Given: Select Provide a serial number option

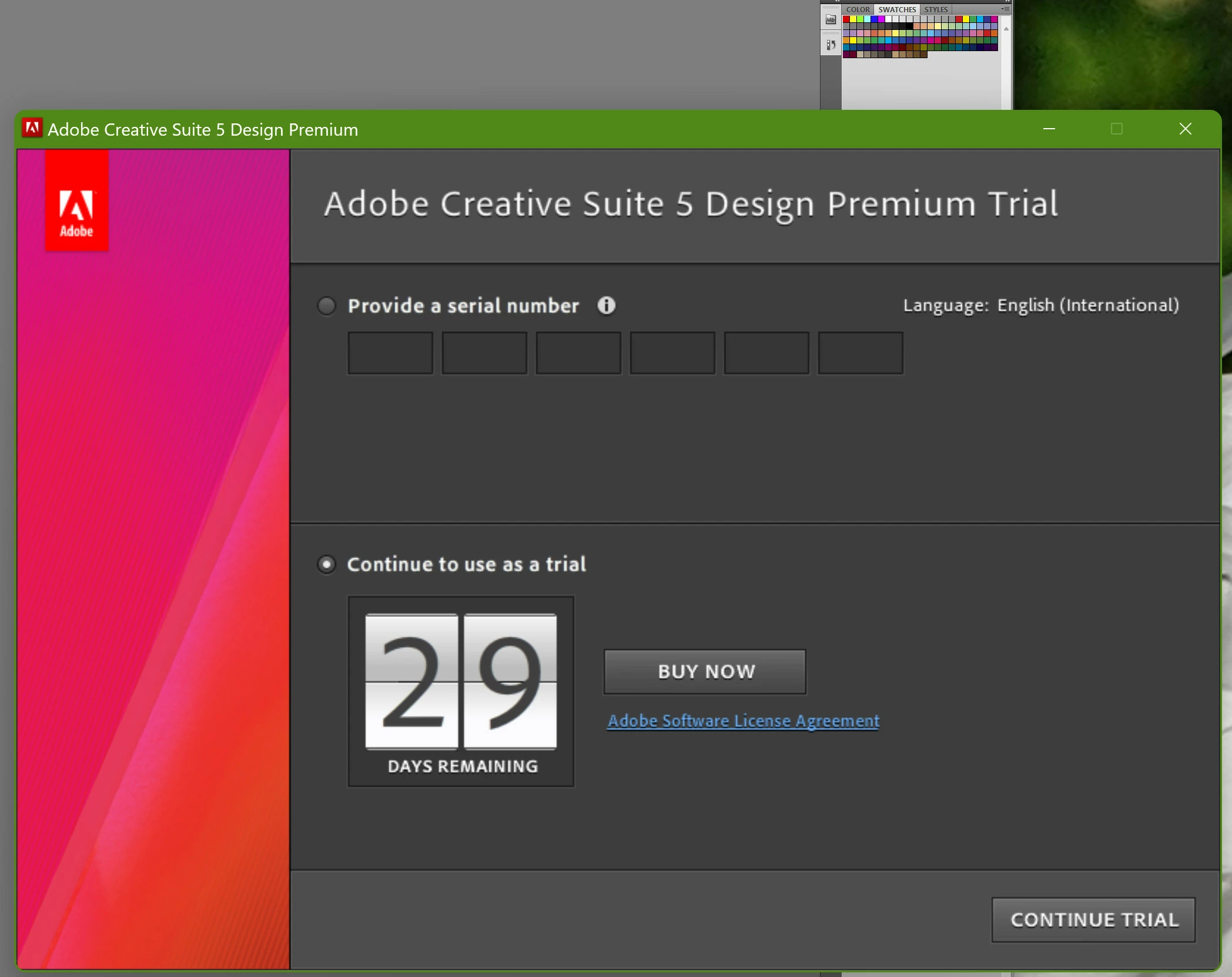Looking at the screenshot, I should 327,306.
